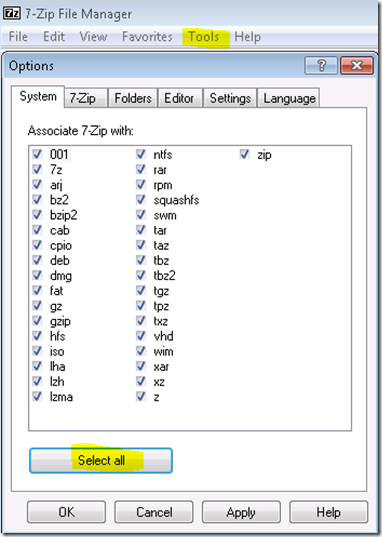Toggle the swm checkbox
The height and width of the screenshot is (537, 382).
point(141,215)
